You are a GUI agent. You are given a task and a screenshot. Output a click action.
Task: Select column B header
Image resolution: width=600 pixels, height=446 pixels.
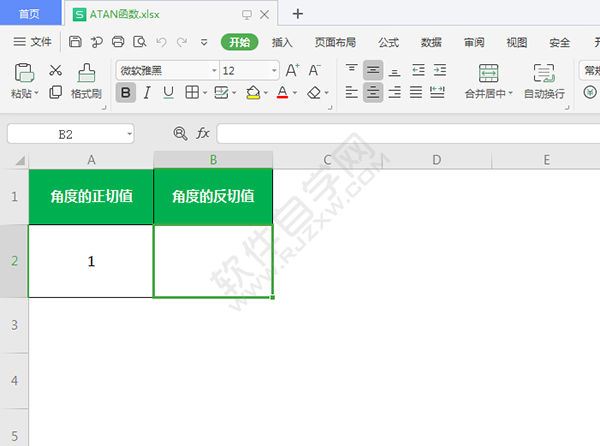point(213,160)
